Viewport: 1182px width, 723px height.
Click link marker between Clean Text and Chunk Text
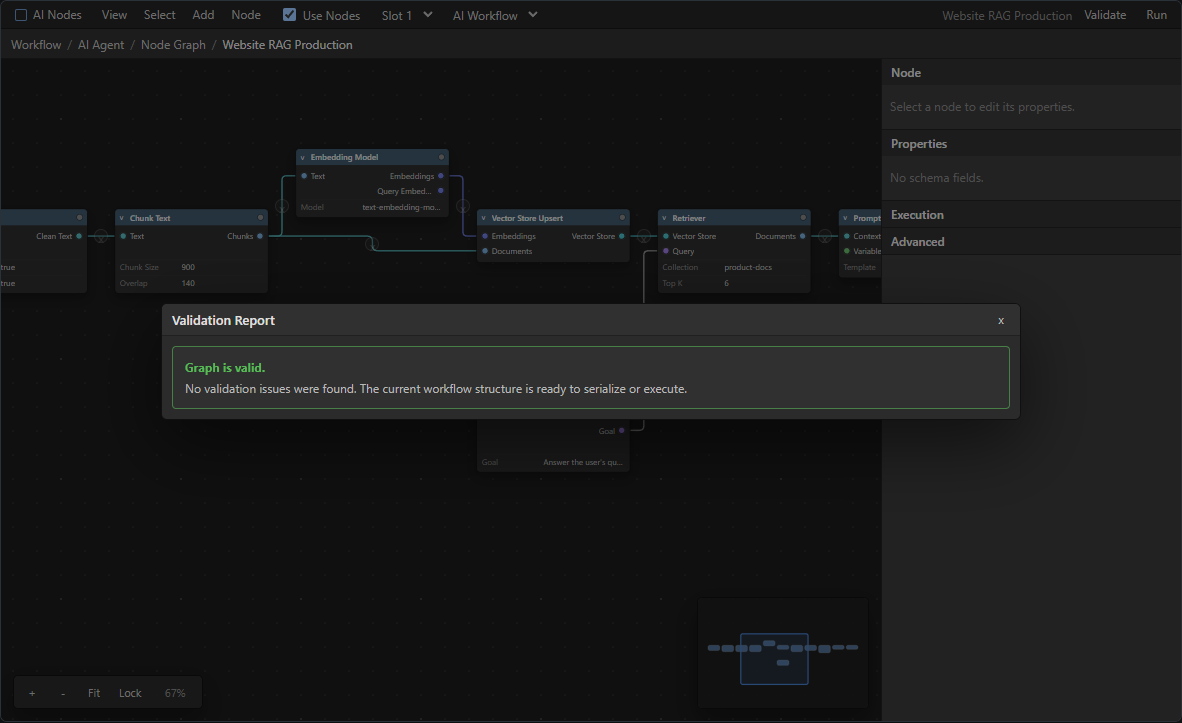tap(101, 236)
